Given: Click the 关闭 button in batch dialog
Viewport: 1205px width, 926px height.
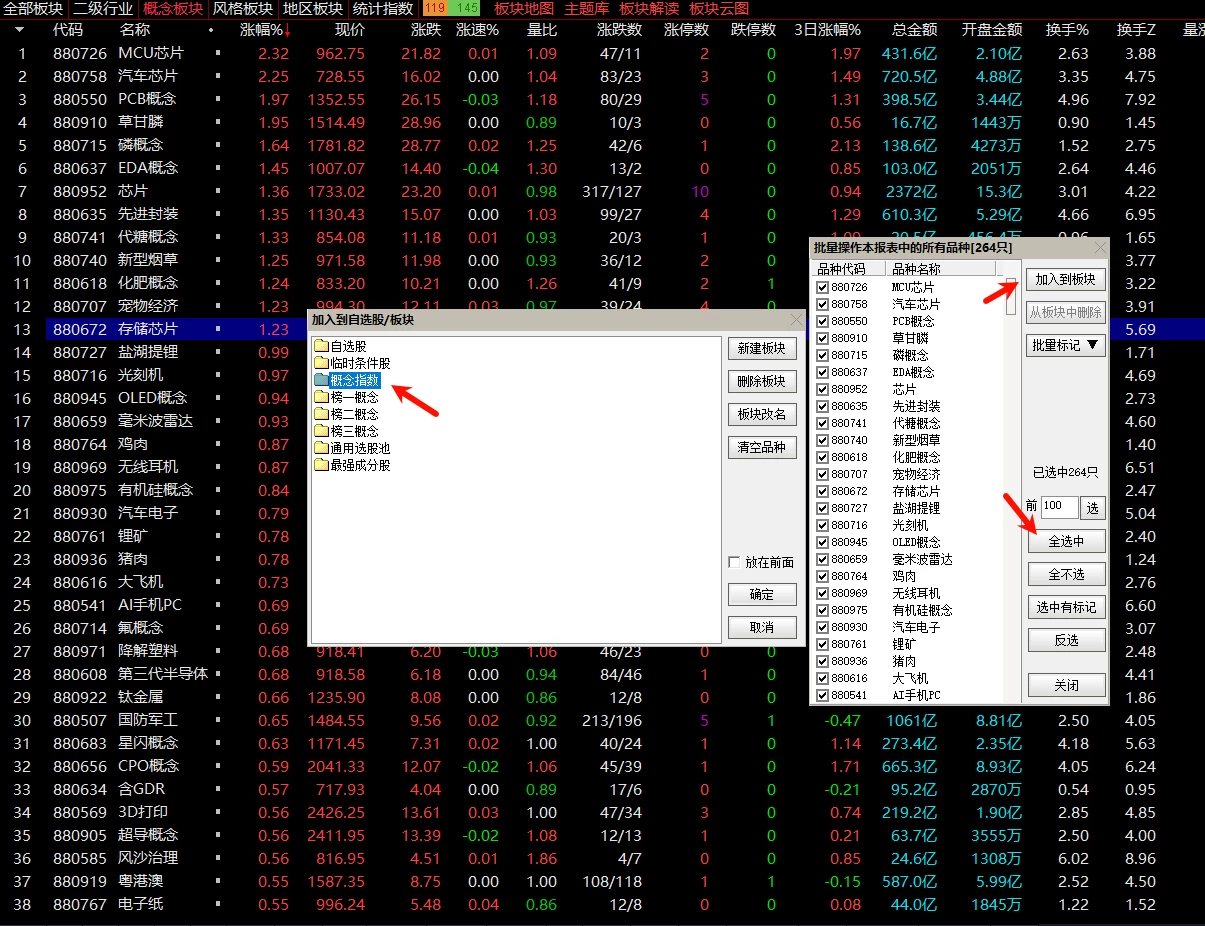Looking at the screenshot, I should click(x=1066, y=686).
